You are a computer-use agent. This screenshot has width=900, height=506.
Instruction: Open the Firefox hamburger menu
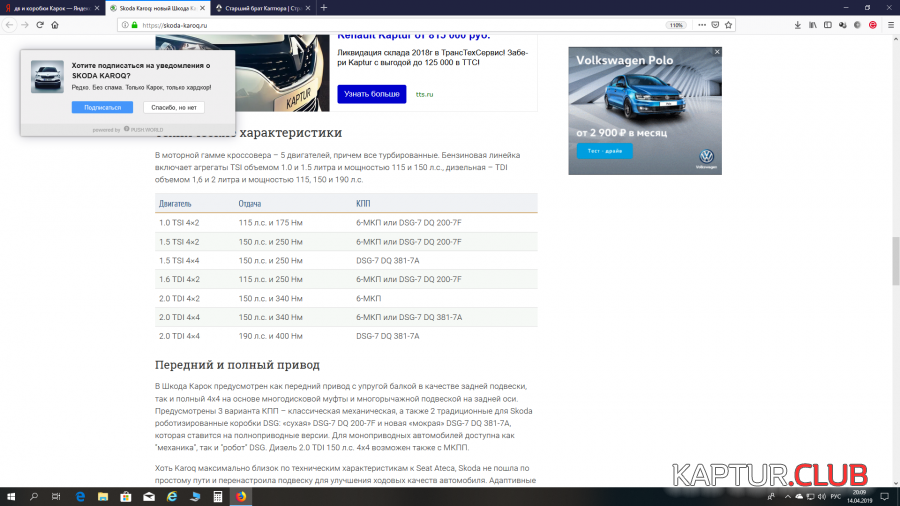click(x=891, y=25)
